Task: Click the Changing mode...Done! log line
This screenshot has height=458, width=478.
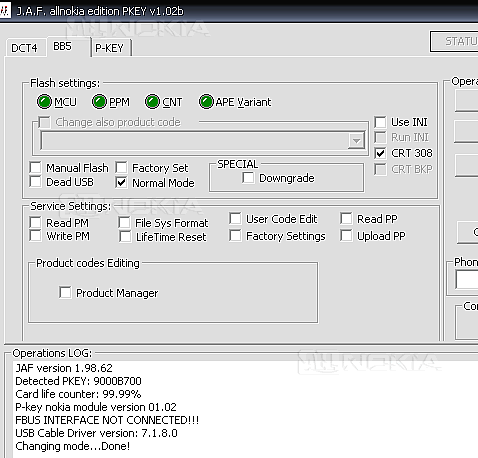Action: tap(73, 446)
